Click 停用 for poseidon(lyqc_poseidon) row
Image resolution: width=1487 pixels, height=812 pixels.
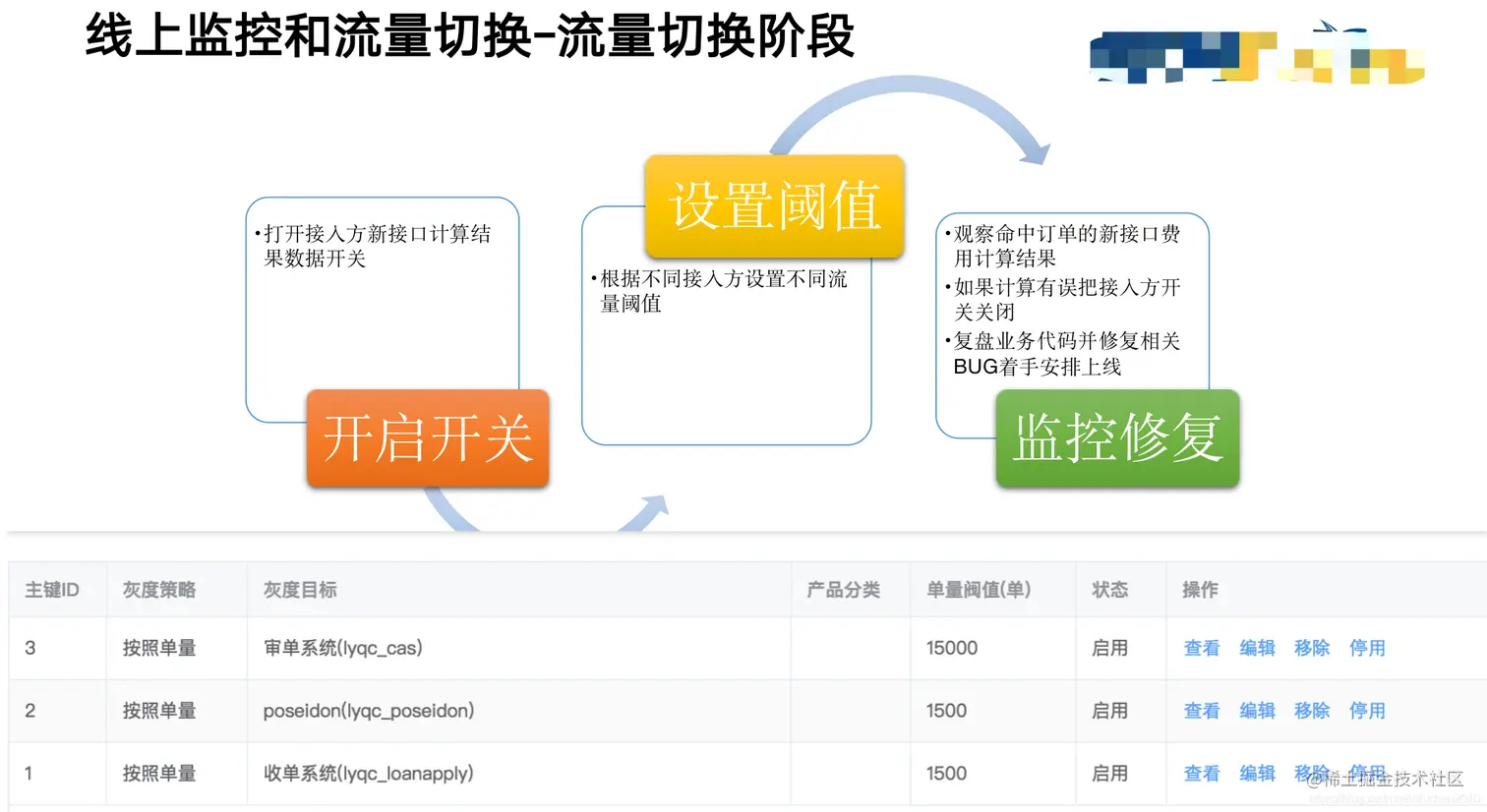coord(1367,711)
